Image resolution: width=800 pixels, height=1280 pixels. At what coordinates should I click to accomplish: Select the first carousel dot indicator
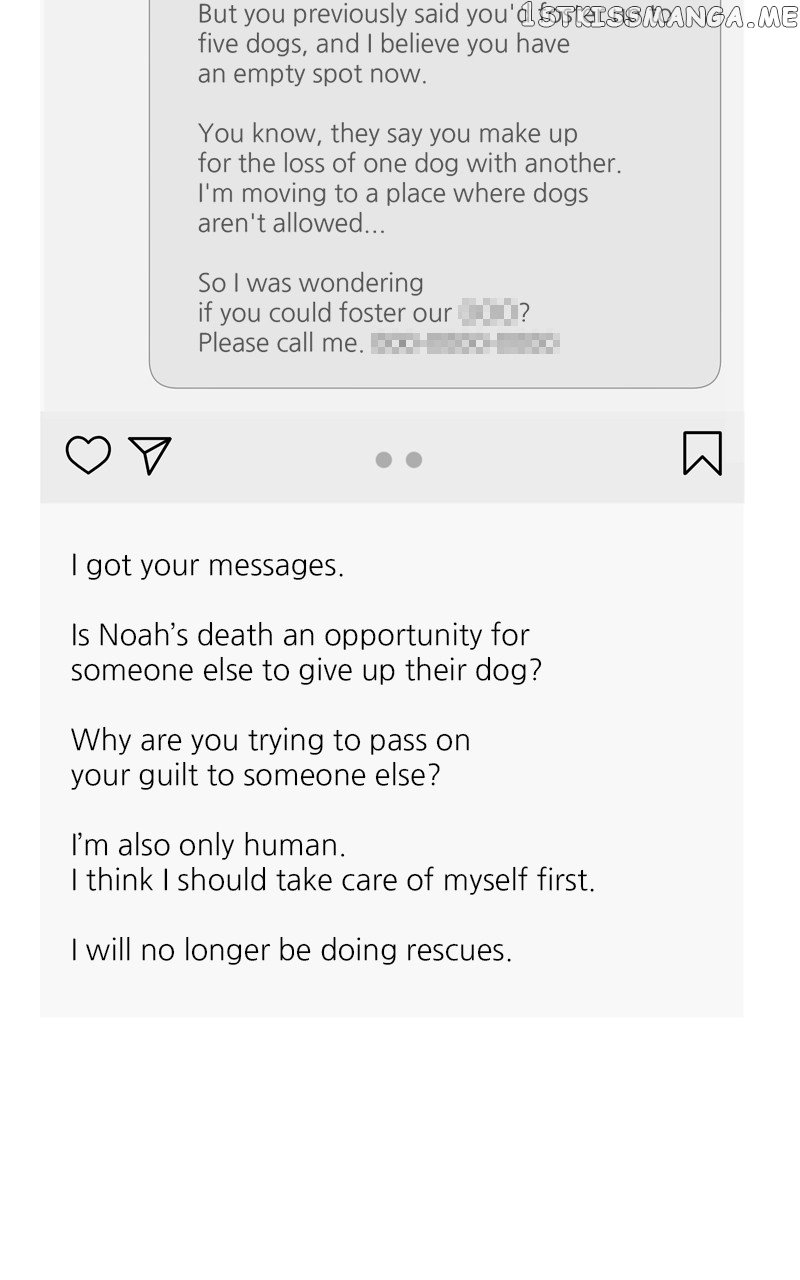click(383, 460)
